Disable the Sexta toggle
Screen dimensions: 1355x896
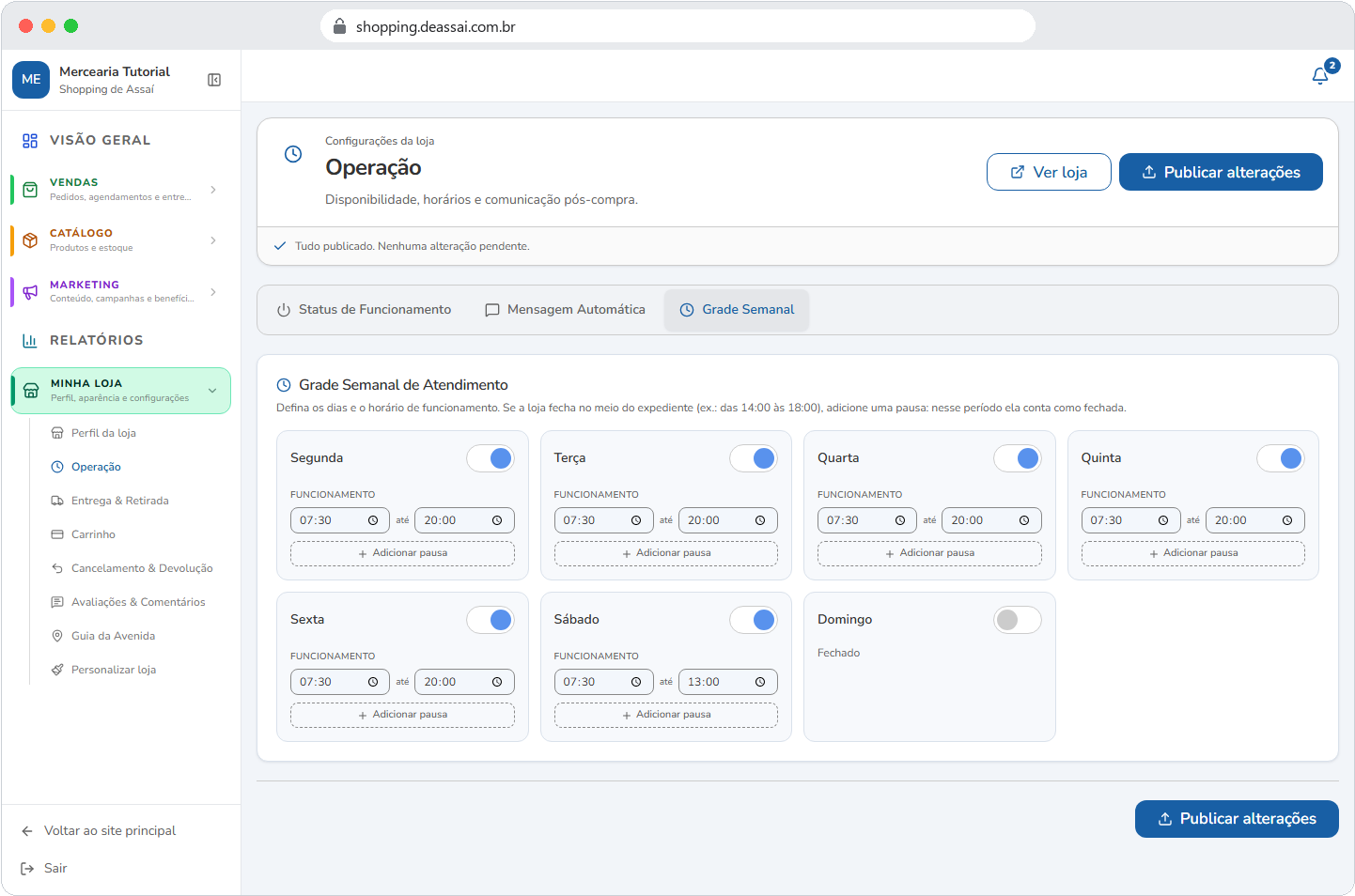click(x=491, y=620)
